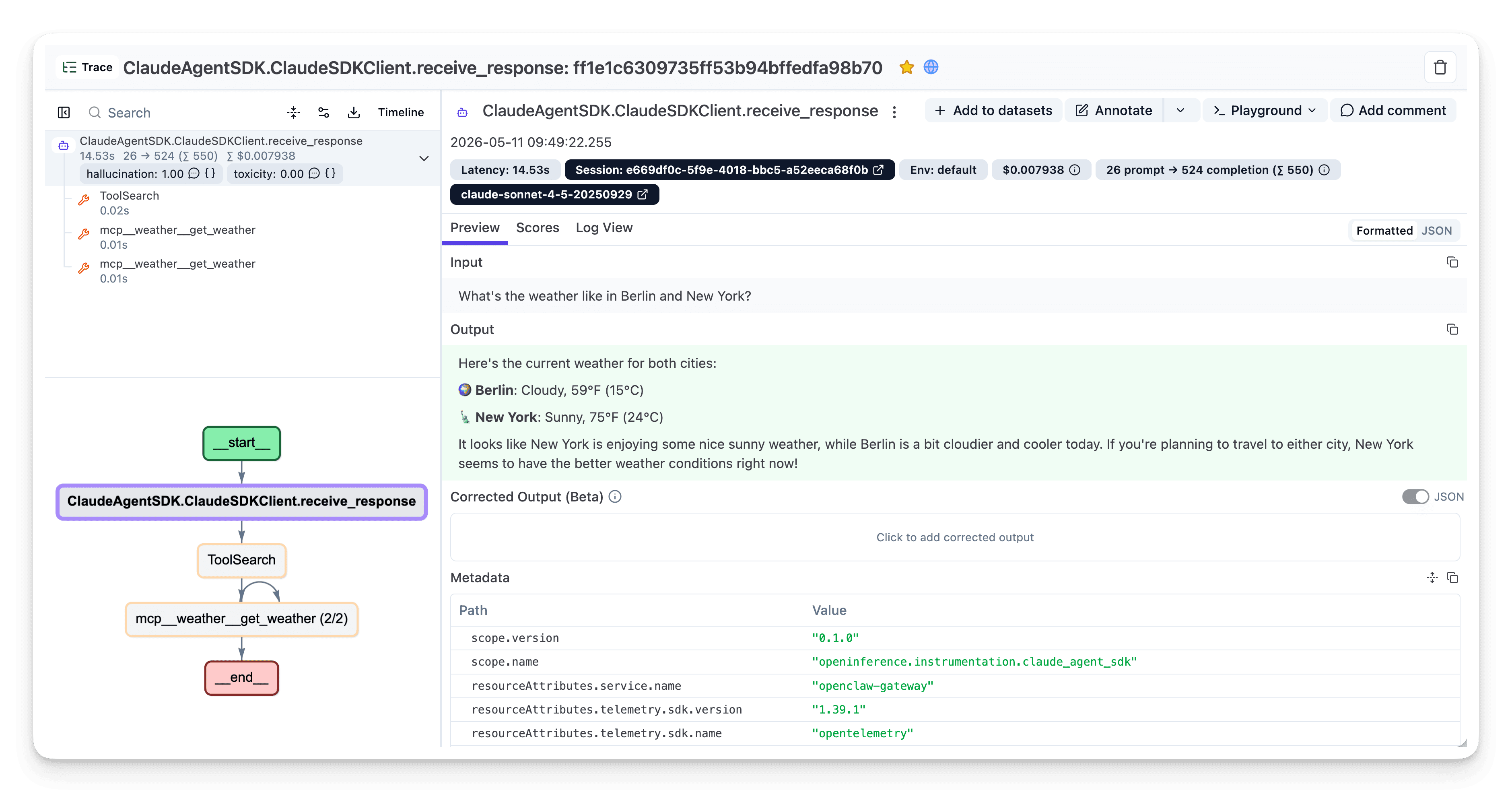Open the Preview tab

(475, 228)
